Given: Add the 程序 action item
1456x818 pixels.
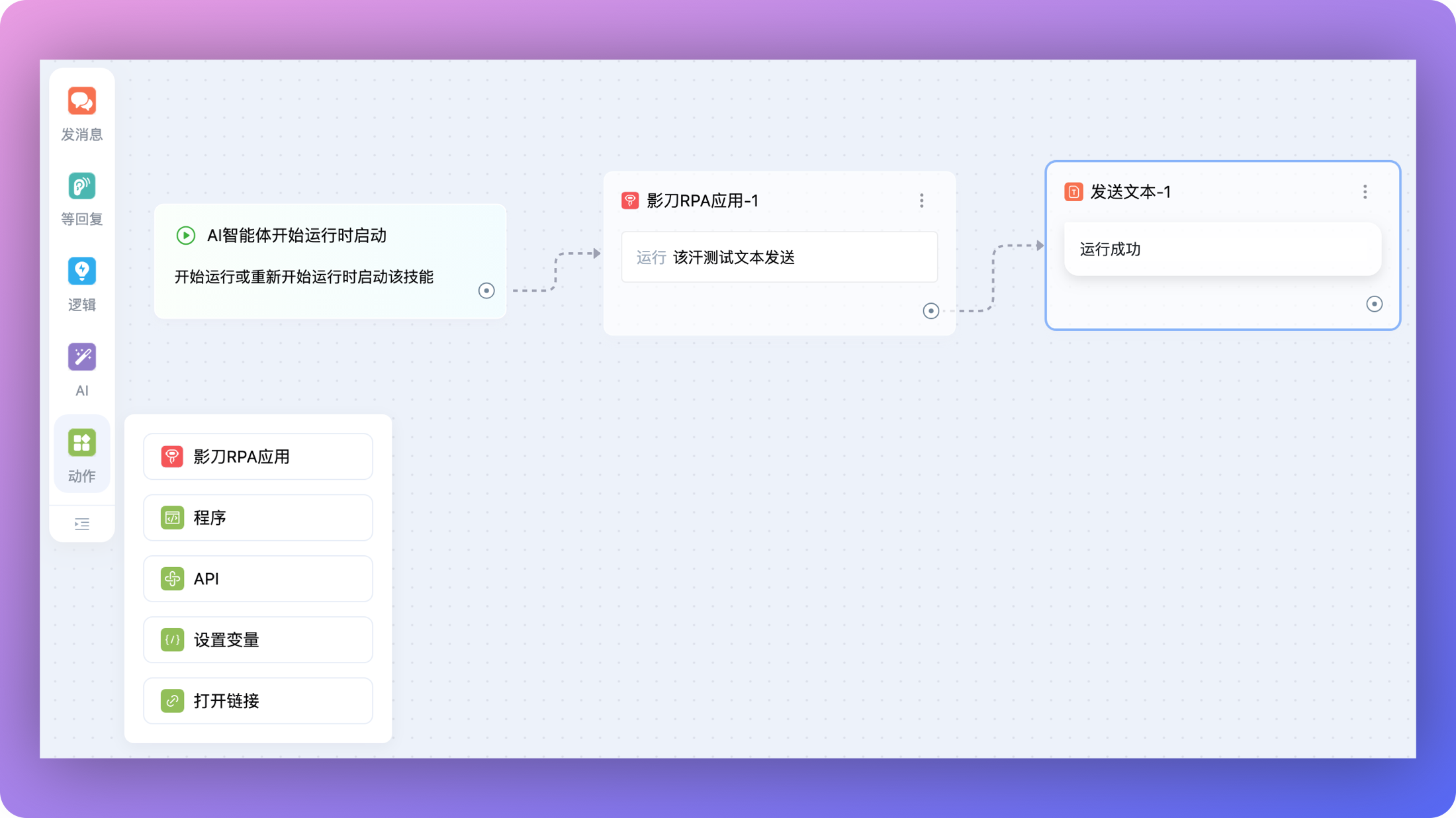Looking at the screenshot, I should pos(258,518).
